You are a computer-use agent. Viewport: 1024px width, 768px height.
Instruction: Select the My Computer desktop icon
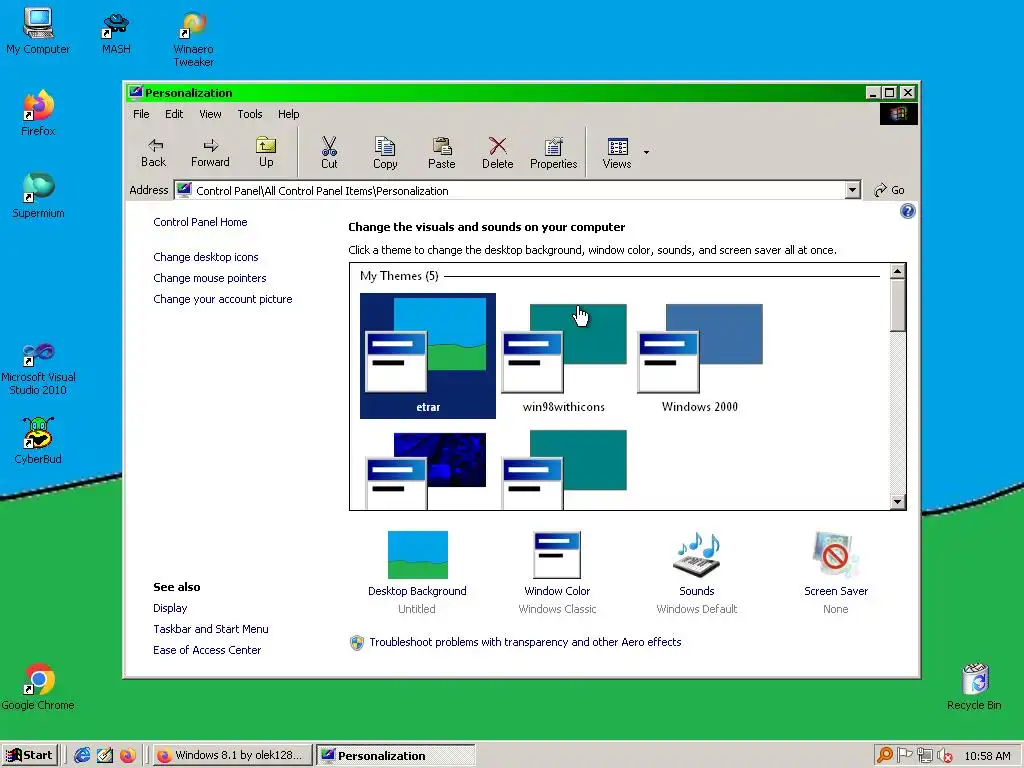(38, 31)
